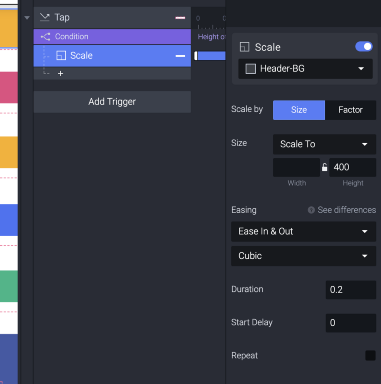Click the See differences link
This screenshot has height=384, width=381.
(347, 210)
